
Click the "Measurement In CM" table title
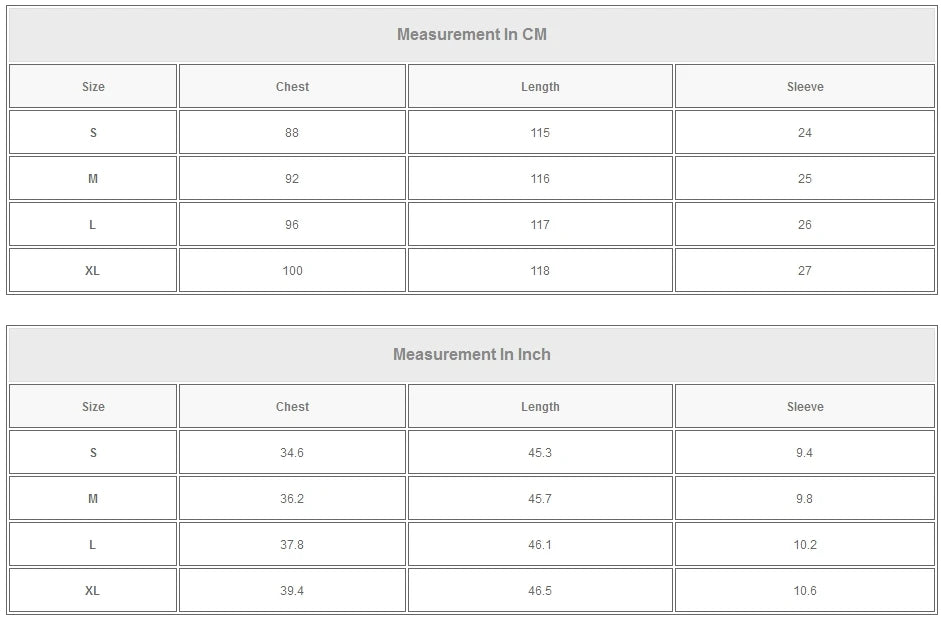pos(471,35)
